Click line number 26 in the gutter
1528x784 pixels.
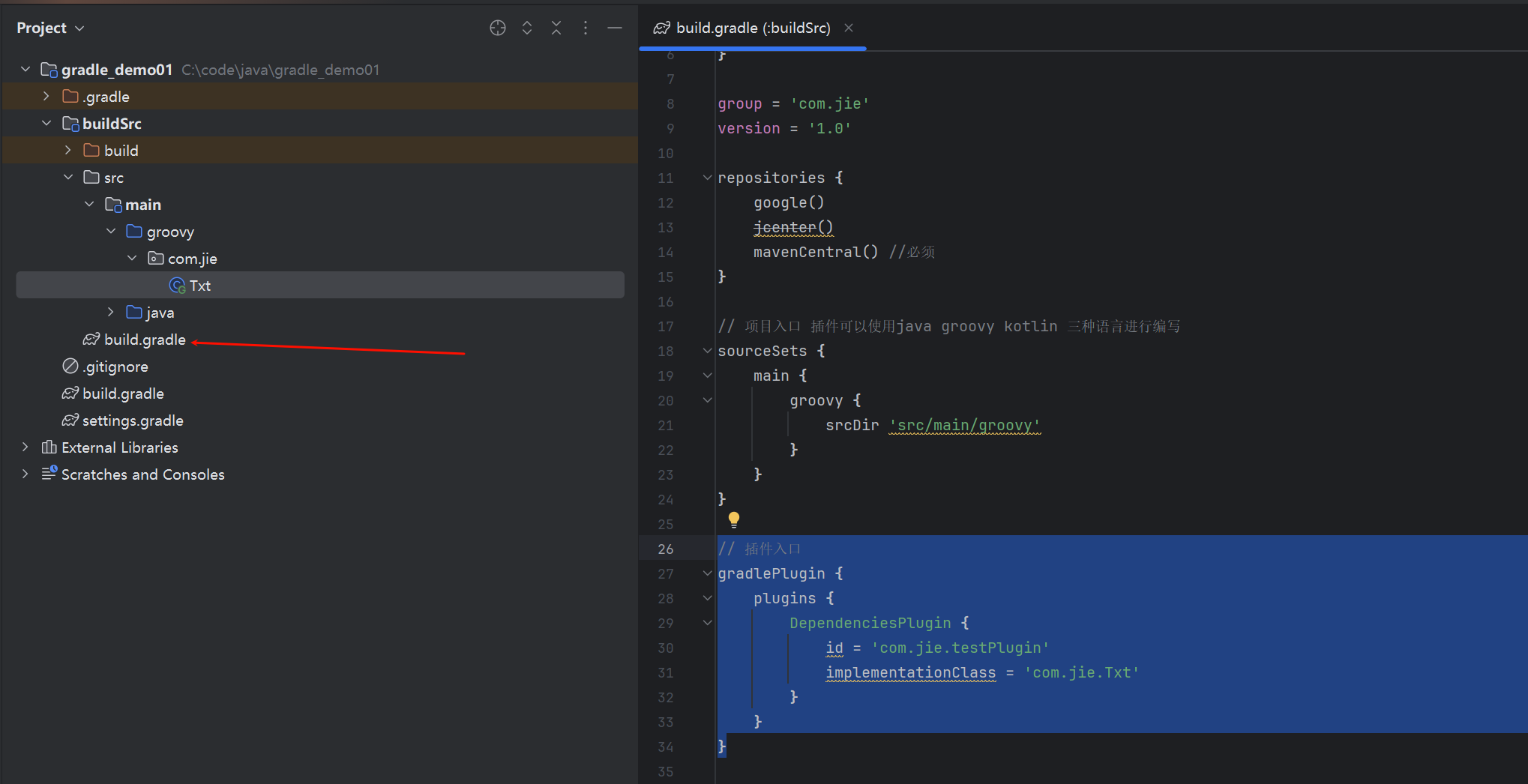(666, 549)
